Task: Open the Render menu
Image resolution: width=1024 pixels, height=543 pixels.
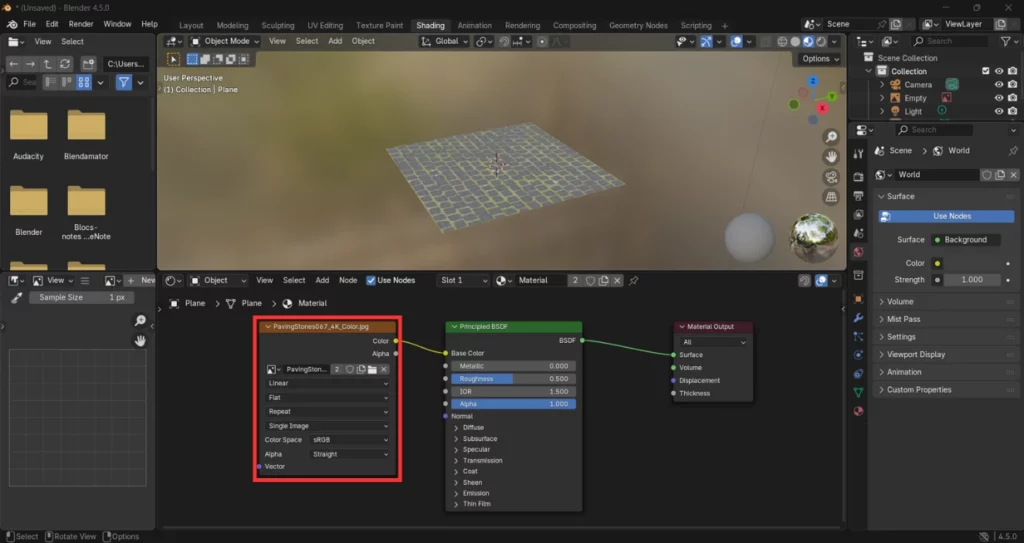Action: coord(81,23)
